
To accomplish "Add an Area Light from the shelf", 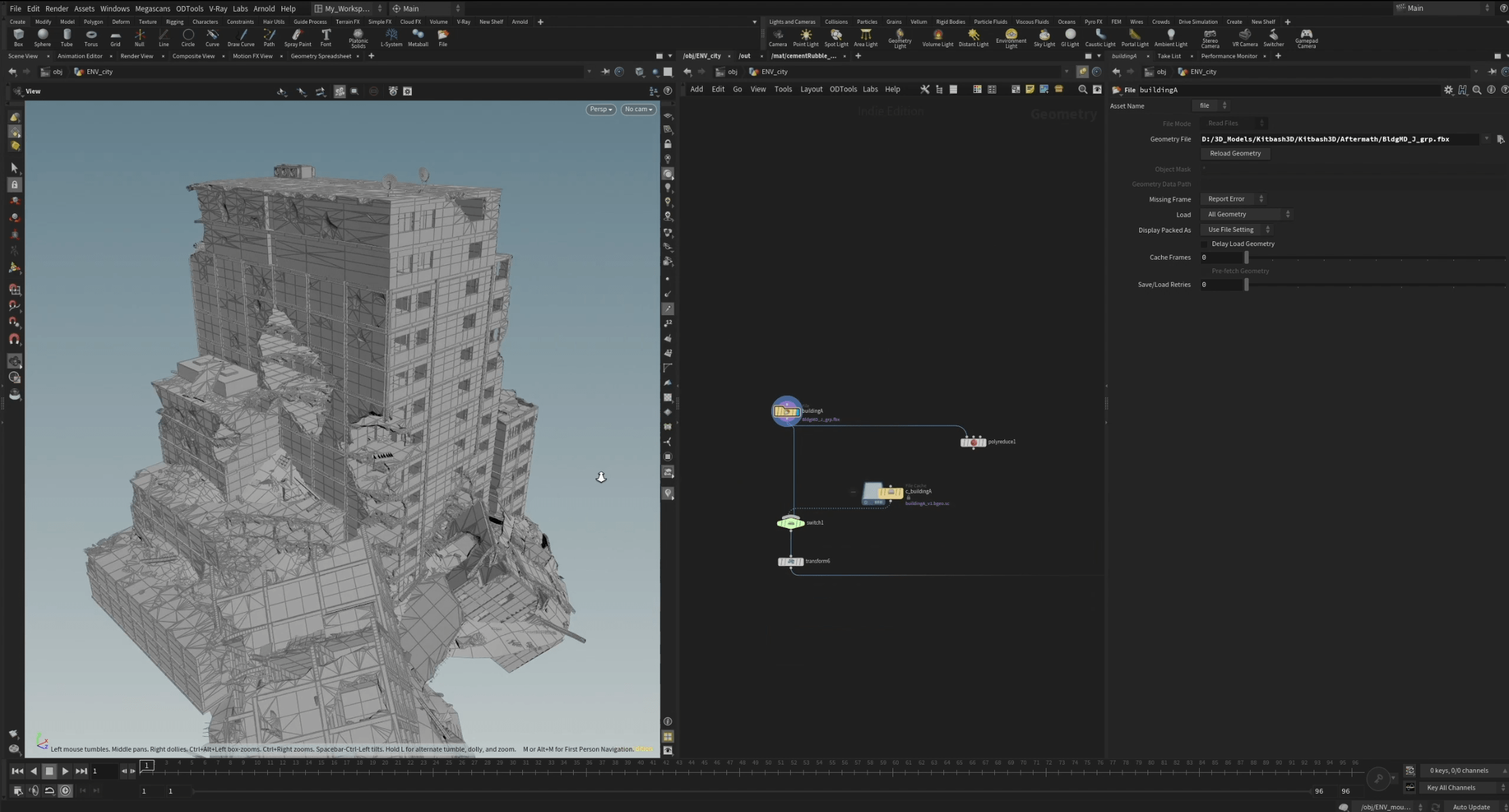I will point(865,37).
